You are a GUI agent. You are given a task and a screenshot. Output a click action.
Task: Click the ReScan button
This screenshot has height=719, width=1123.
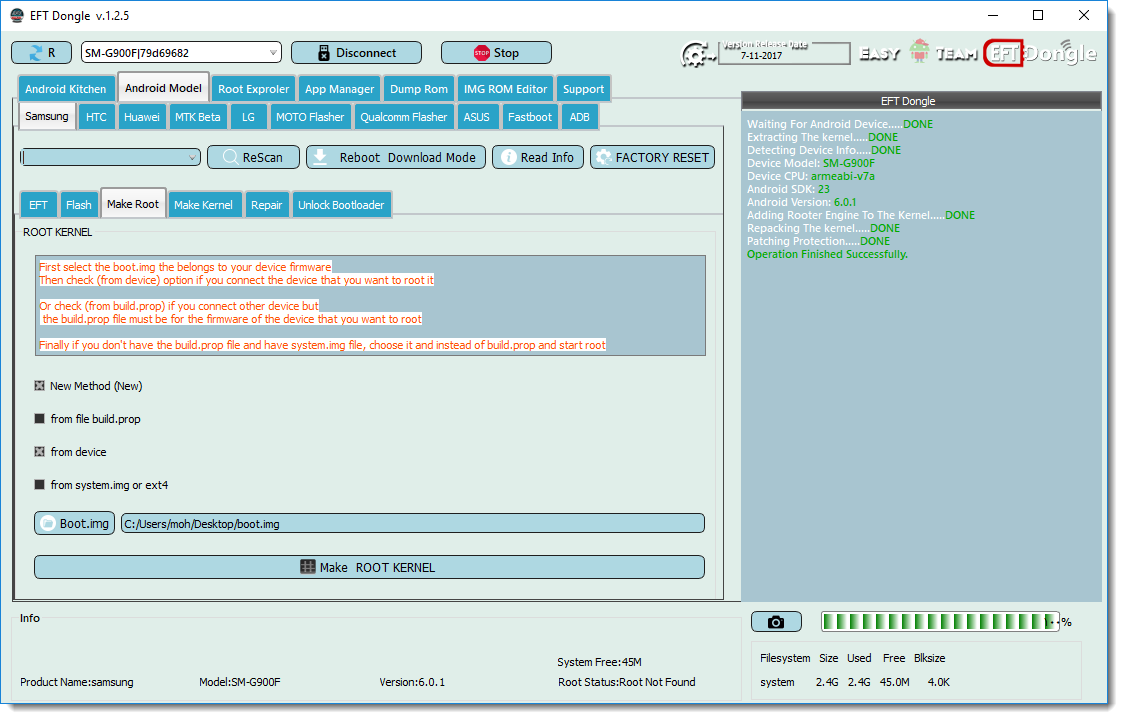click(254, 158)
